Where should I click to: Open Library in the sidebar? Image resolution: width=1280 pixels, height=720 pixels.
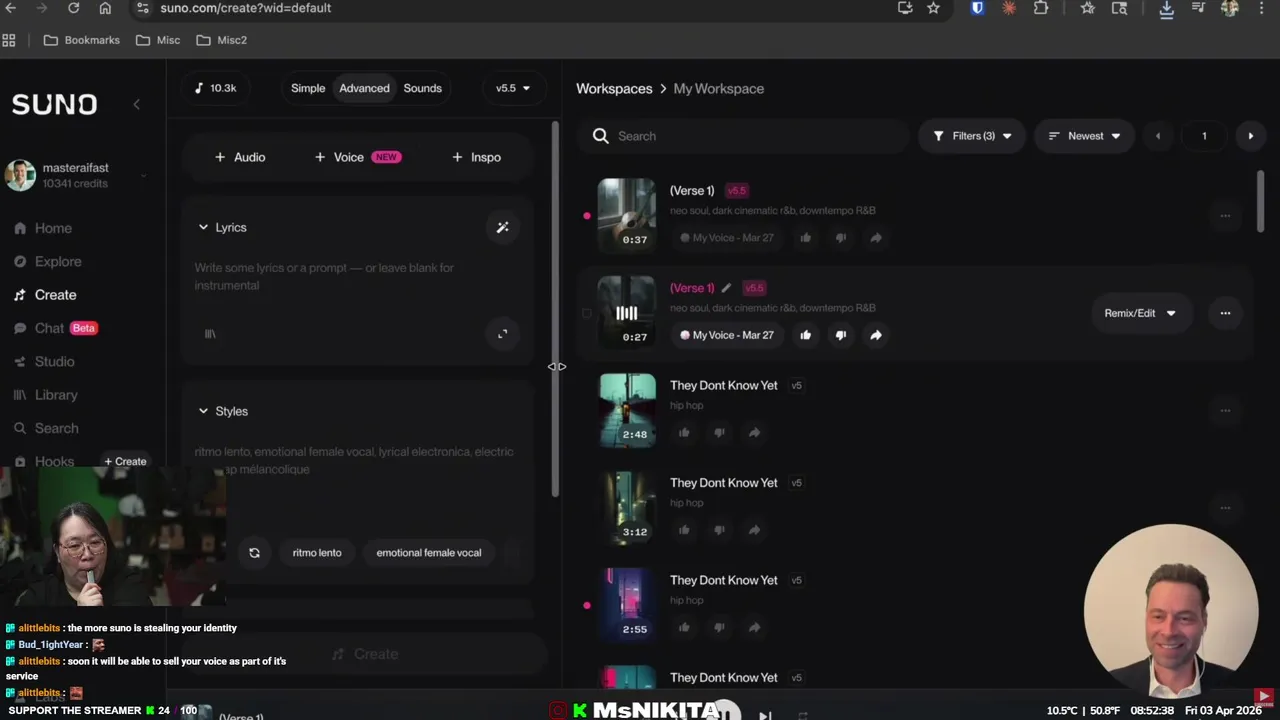coord(45,395)
